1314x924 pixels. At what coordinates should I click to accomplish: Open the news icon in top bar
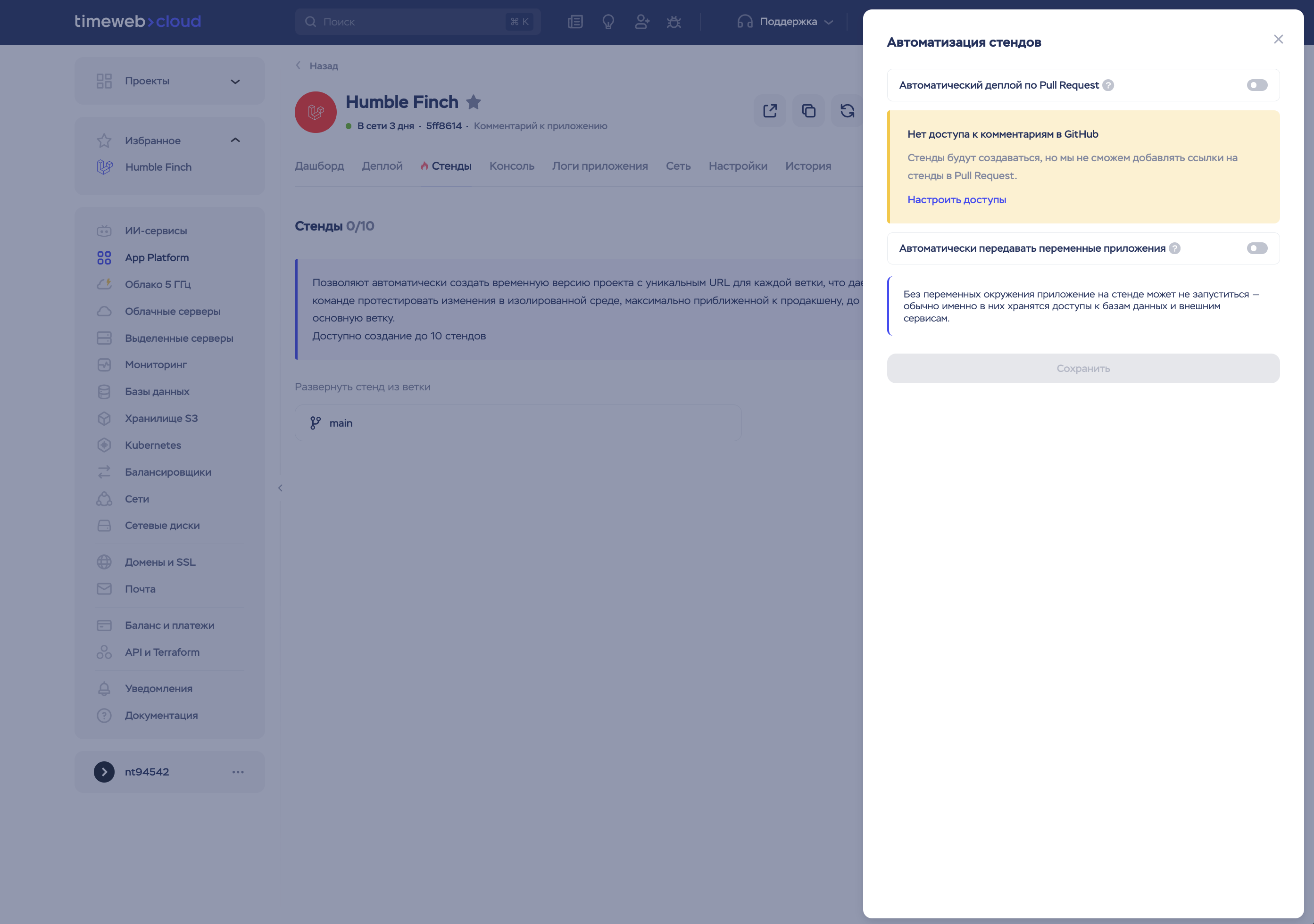(575, 22)
